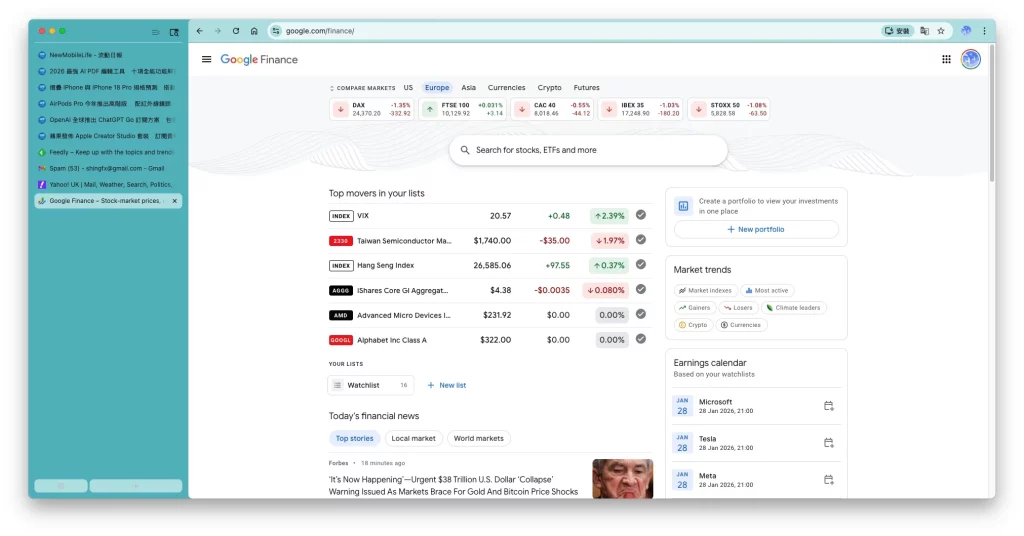Focus the search for stocks field
Screen dimensions: 1024x536
point(588,150)
